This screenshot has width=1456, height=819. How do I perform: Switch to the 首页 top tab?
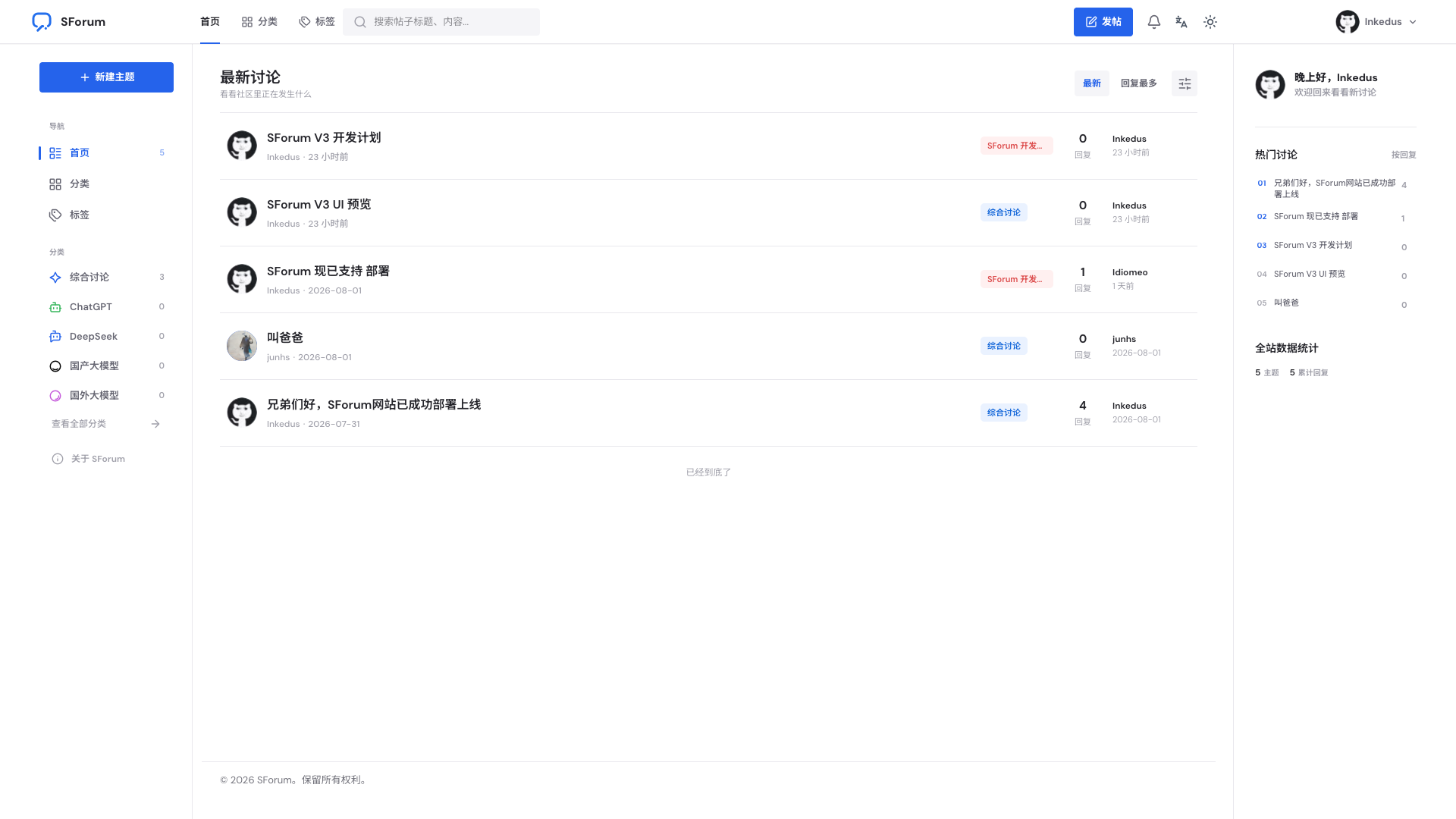(x=210, y=22)
